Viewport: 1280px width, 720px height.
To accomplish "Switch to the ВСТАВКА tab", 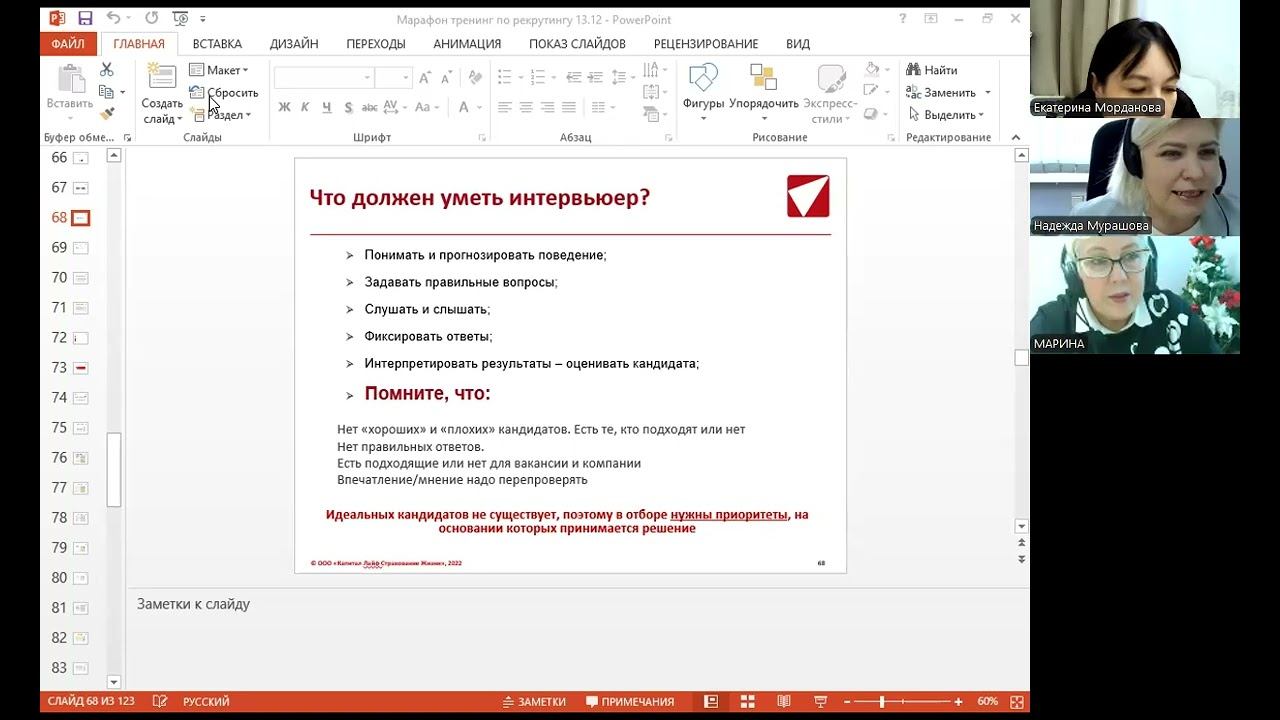I will 217,44.
